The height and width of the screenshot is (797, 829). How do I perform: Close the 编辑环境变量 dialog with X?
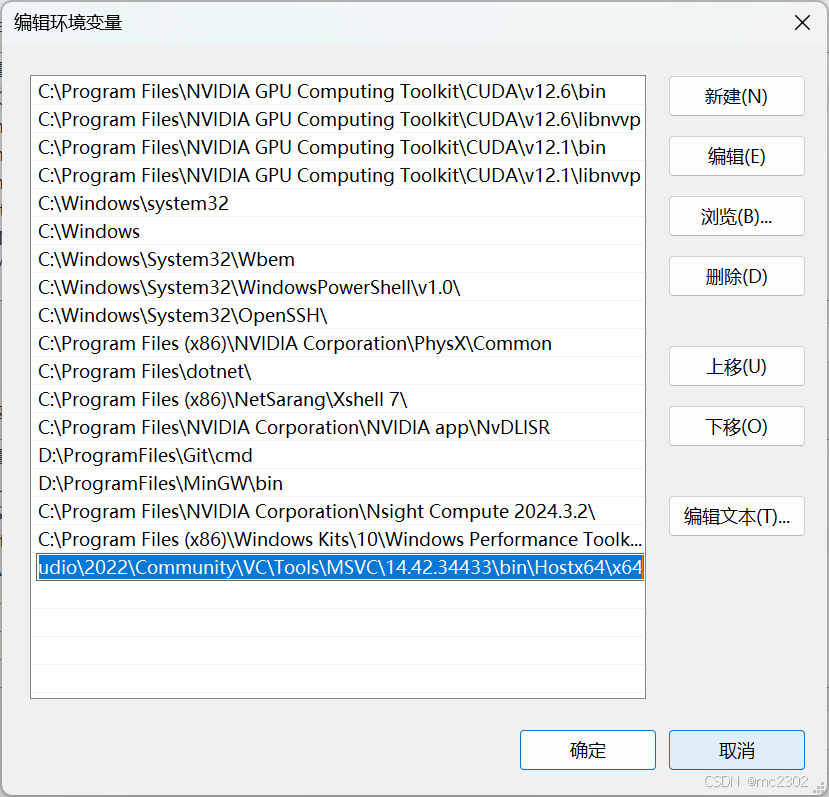point(802,22)
